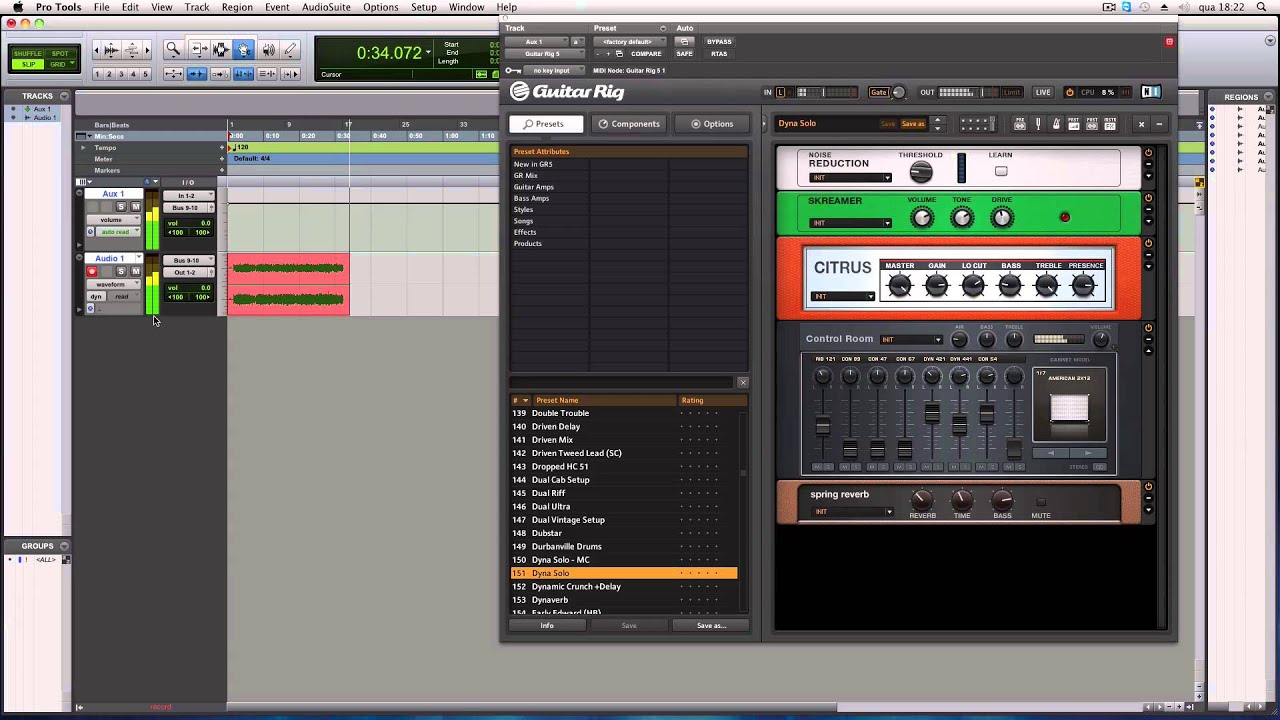
Task: Open Aux 1 auto read automation dropdown
Action: tap(117, 232)
